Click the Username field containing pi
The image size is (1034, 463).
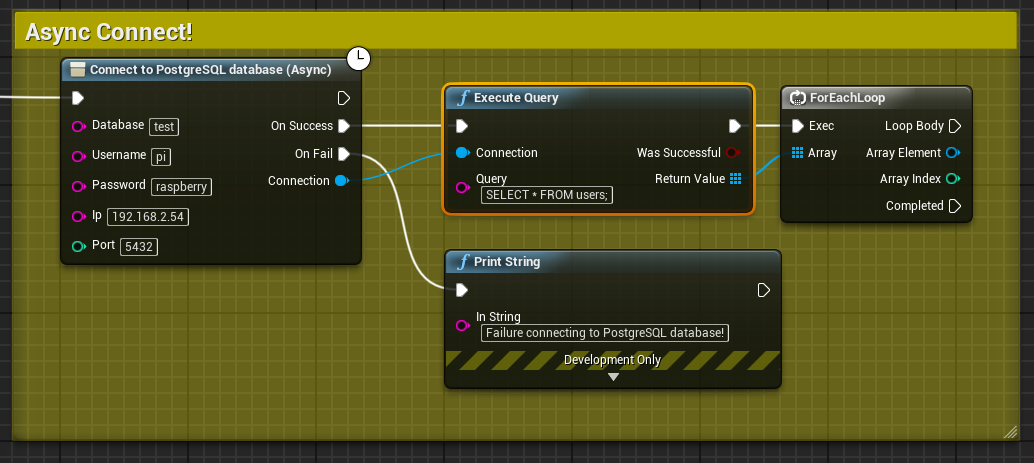(x=161, y=156)
